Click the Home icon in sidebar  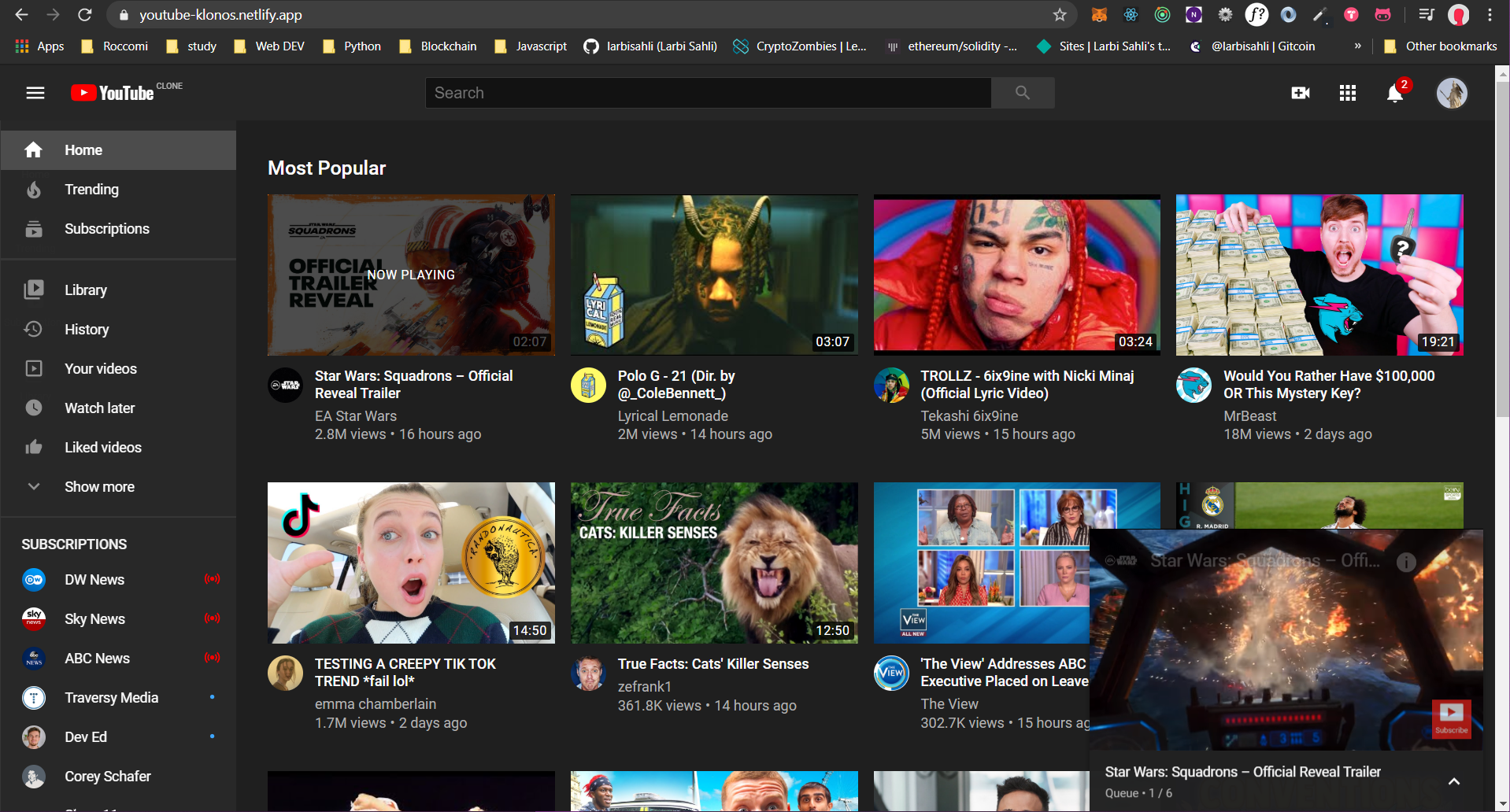[33, 149]
